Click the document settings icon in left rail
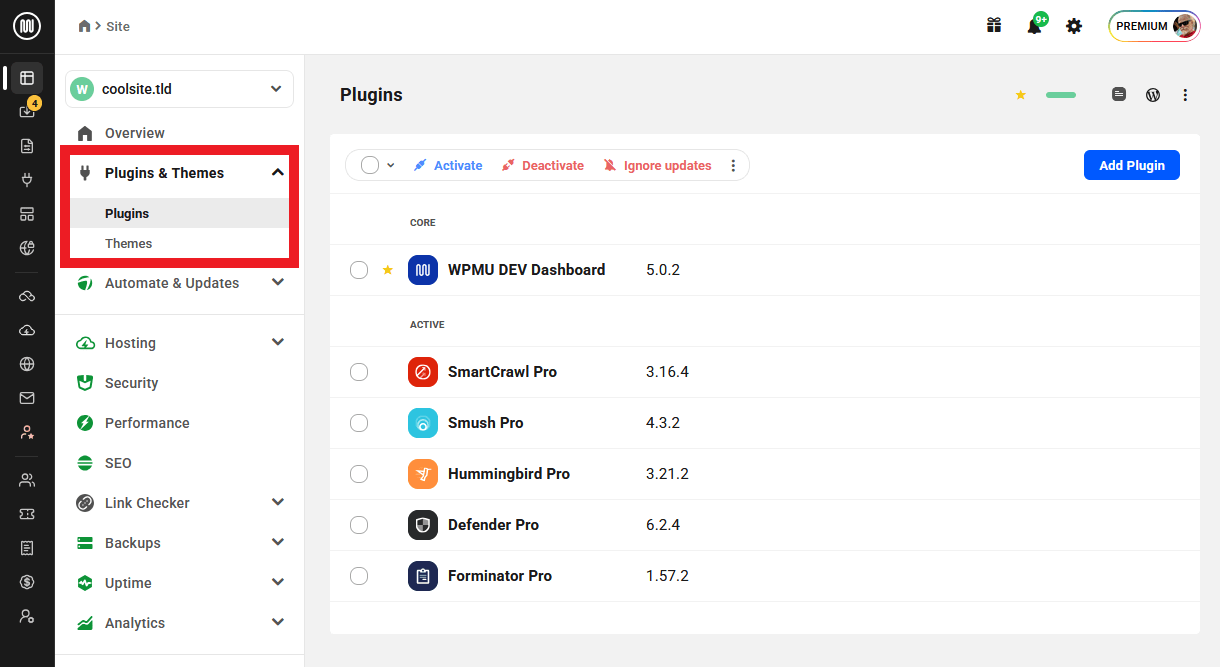The height and width of the screenshot is (667, 1220). tap(27, 146)
